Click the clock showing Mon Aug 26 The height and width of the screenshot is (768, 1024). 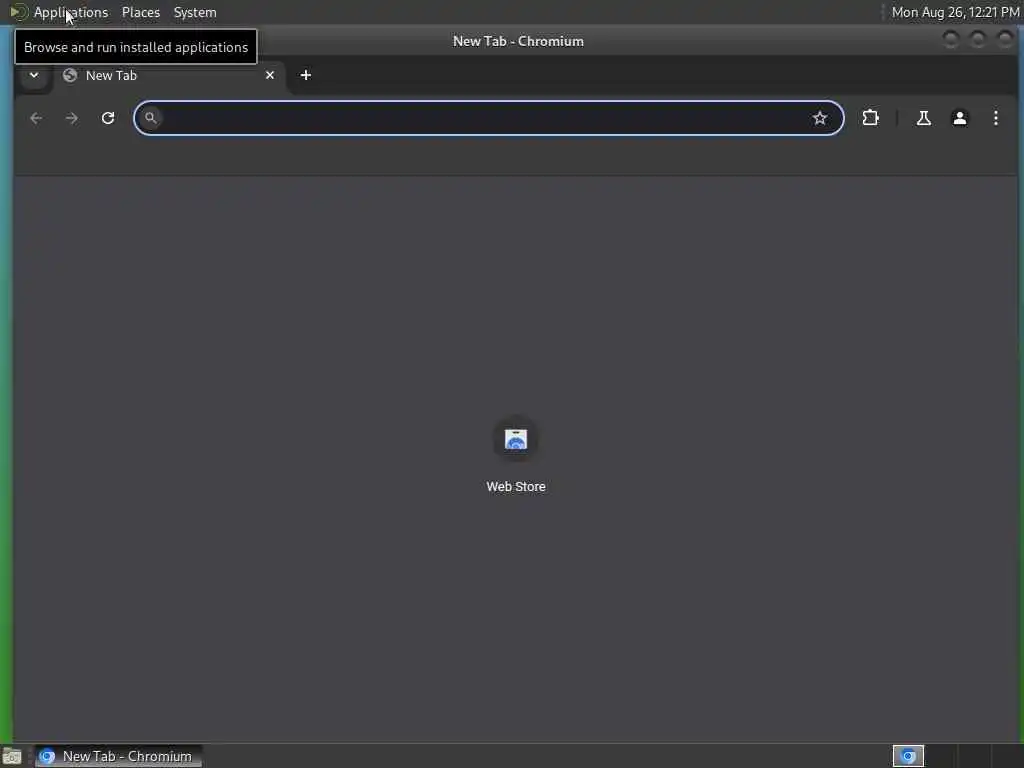pyautogui.click(x=955, y=12)
